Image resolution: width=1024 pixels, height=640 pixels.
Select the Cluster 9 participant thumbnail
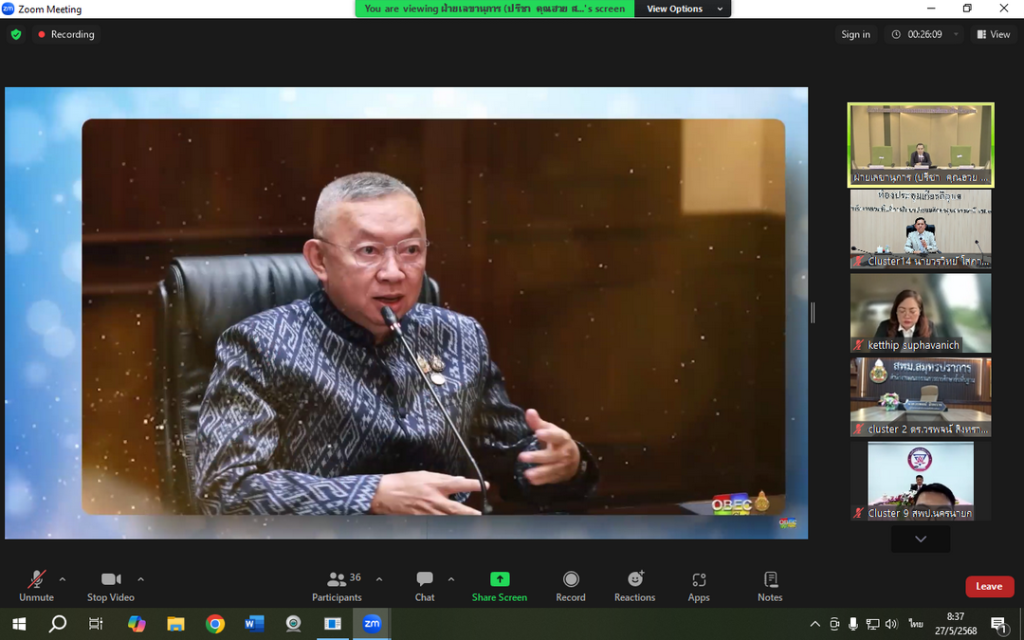click(921, 481)
